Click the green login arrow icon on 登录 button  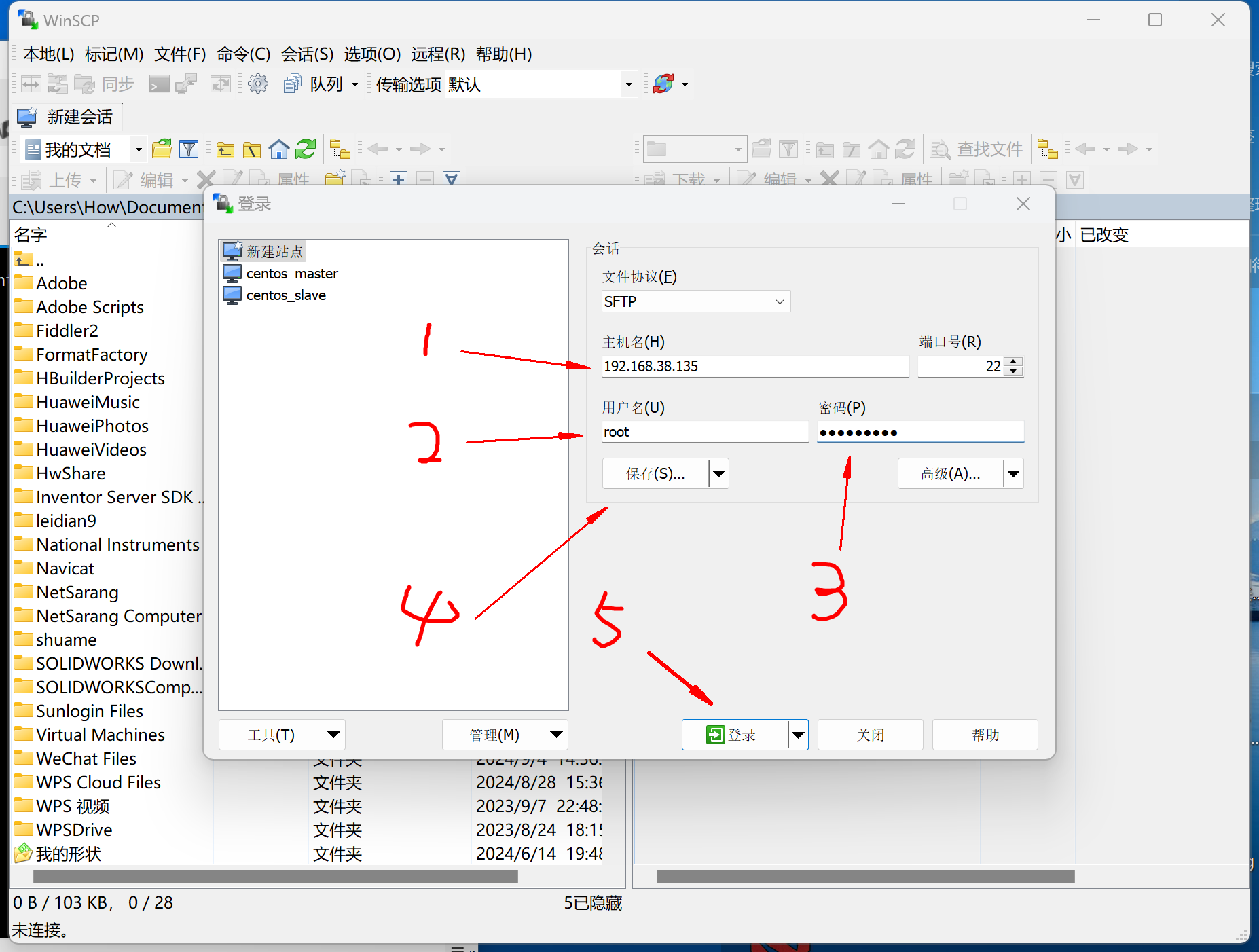click(x=715, y=735)
